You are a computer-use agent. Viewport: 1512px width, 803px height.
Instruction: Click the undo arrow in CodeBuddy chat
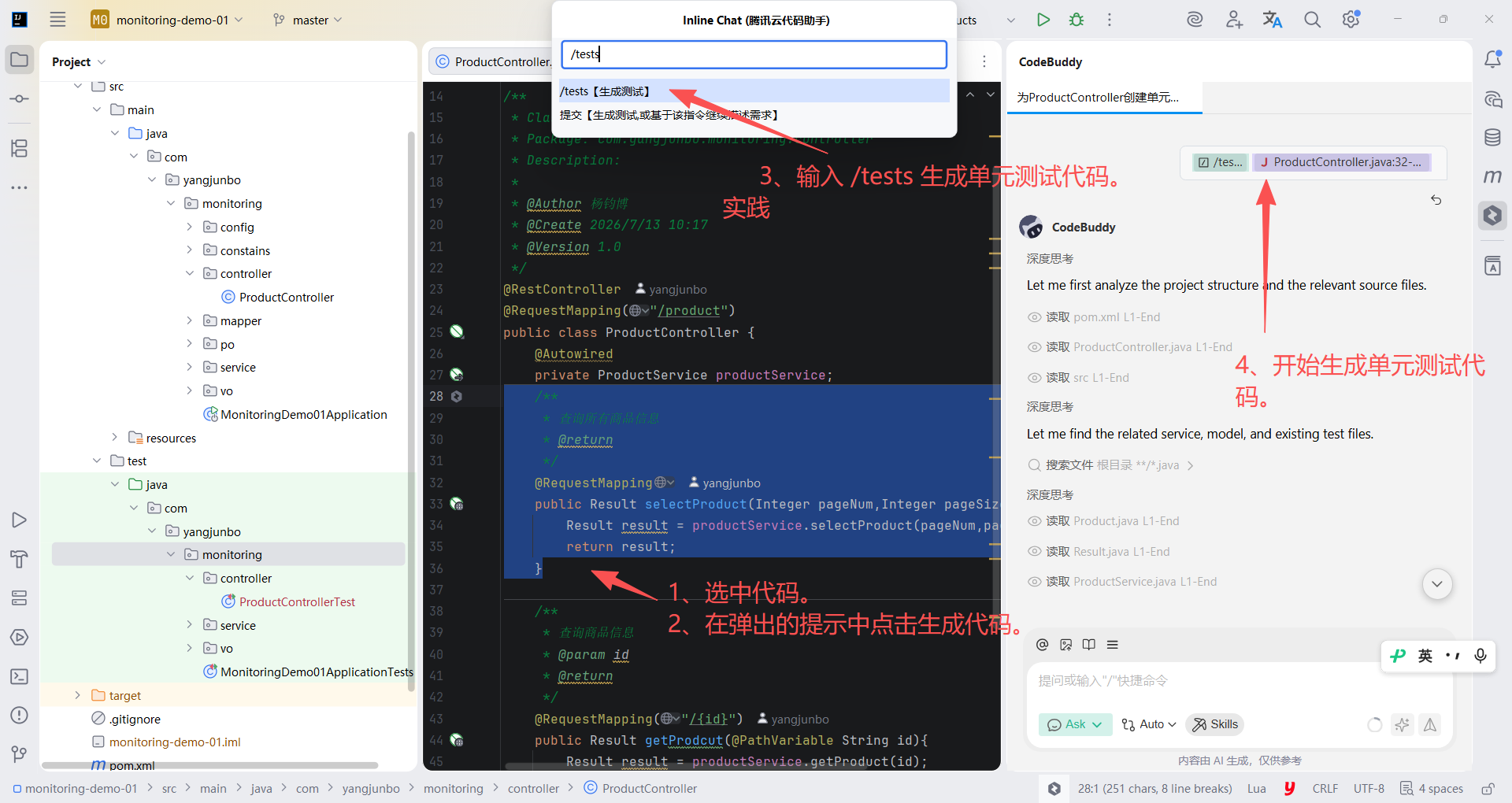click(1436, 200)
